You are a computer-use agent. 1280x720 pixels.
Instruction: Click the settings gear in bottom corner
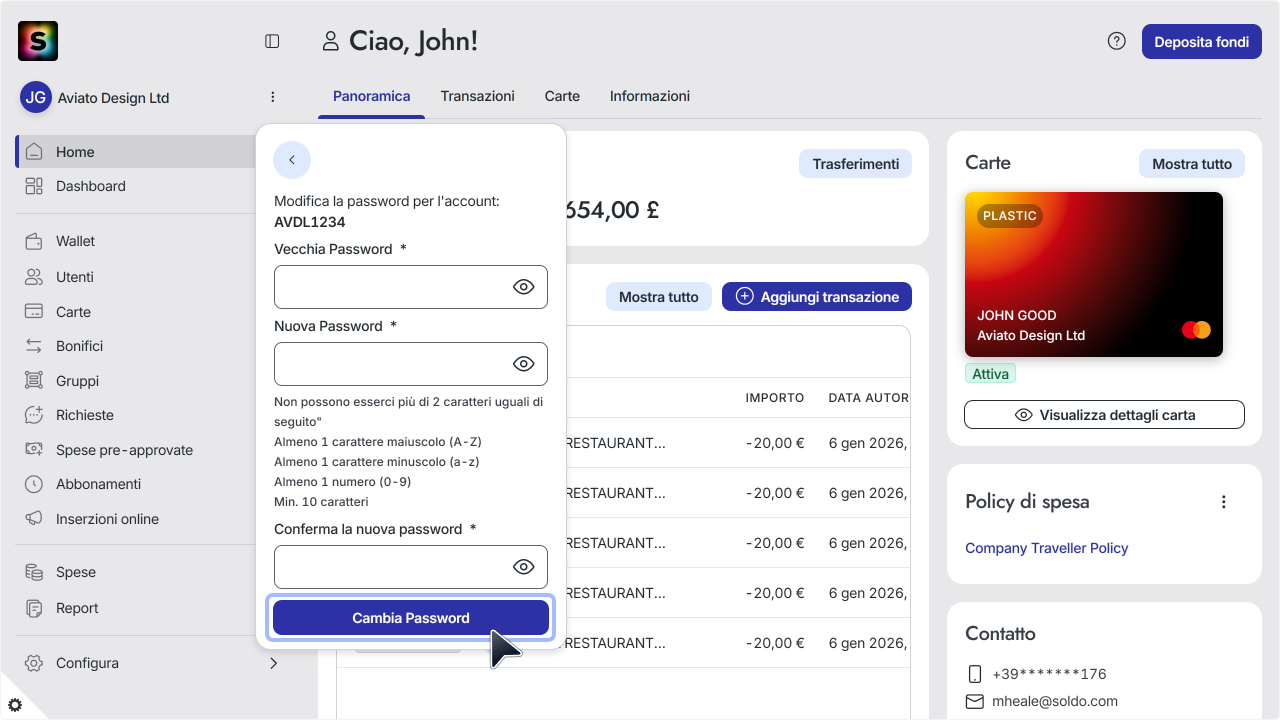[x=14, y=705]
